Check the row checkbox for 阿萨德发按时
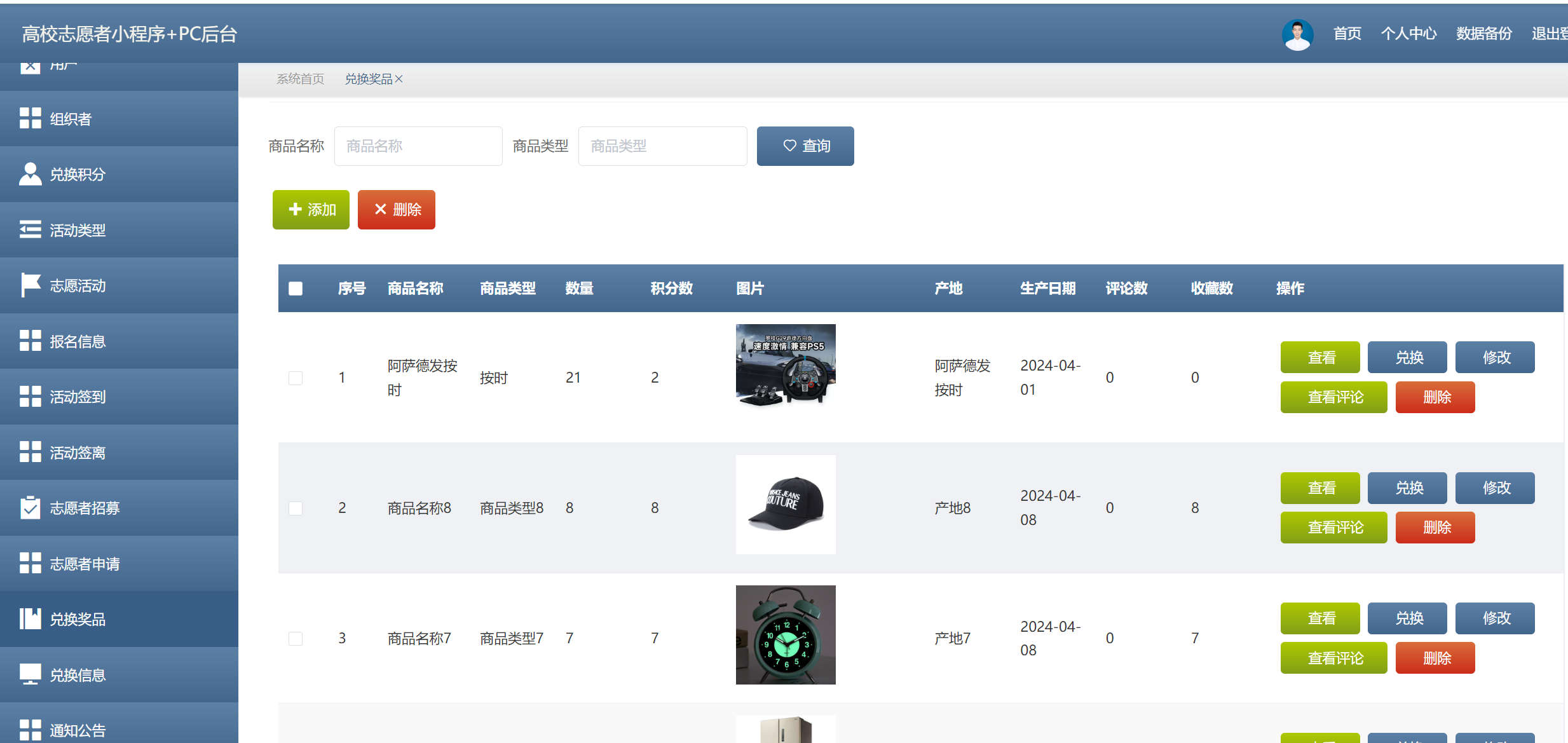Screen dimensions: 1568x743 point(296,378)
